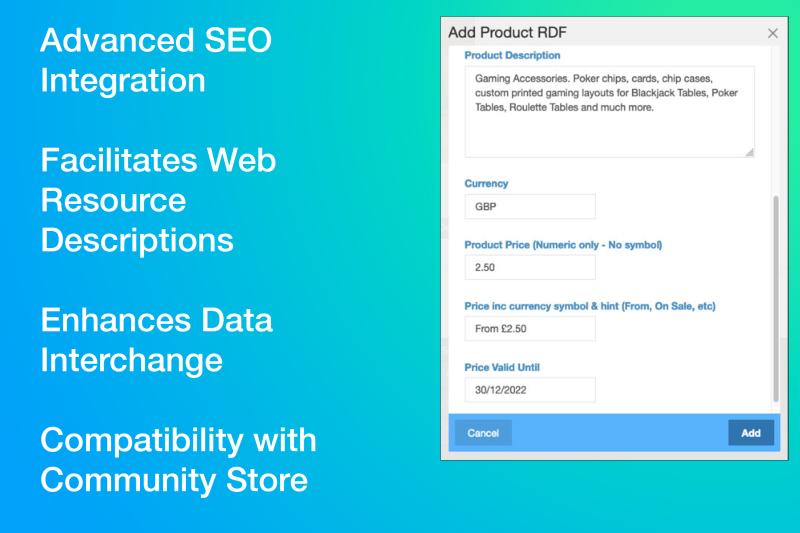Click the Compatibility with Community Store text
Image resolution: width=800 pixels, height=533 pixels.
click(178, 459)
